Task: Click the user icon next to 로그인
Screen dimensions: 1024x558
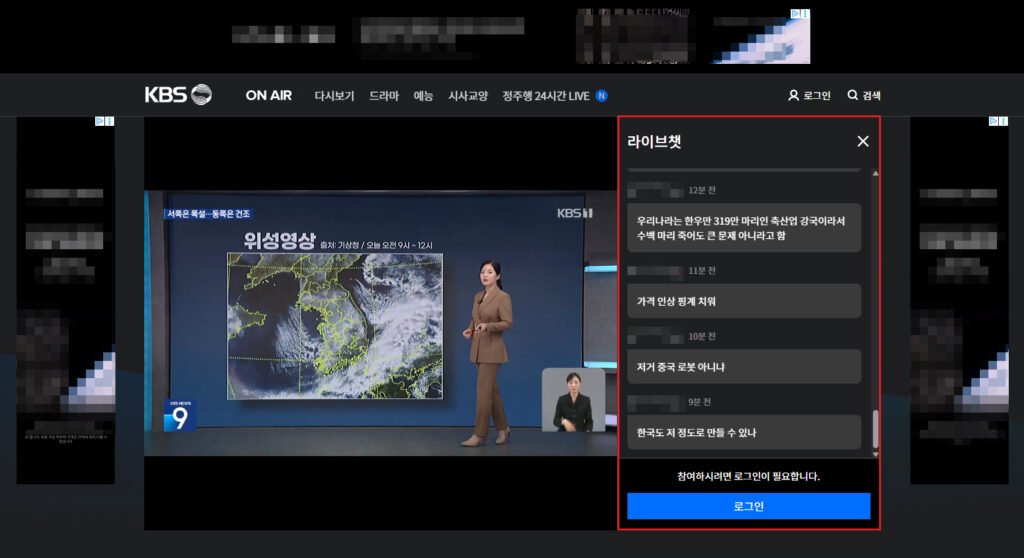Action: coord(793,96)
